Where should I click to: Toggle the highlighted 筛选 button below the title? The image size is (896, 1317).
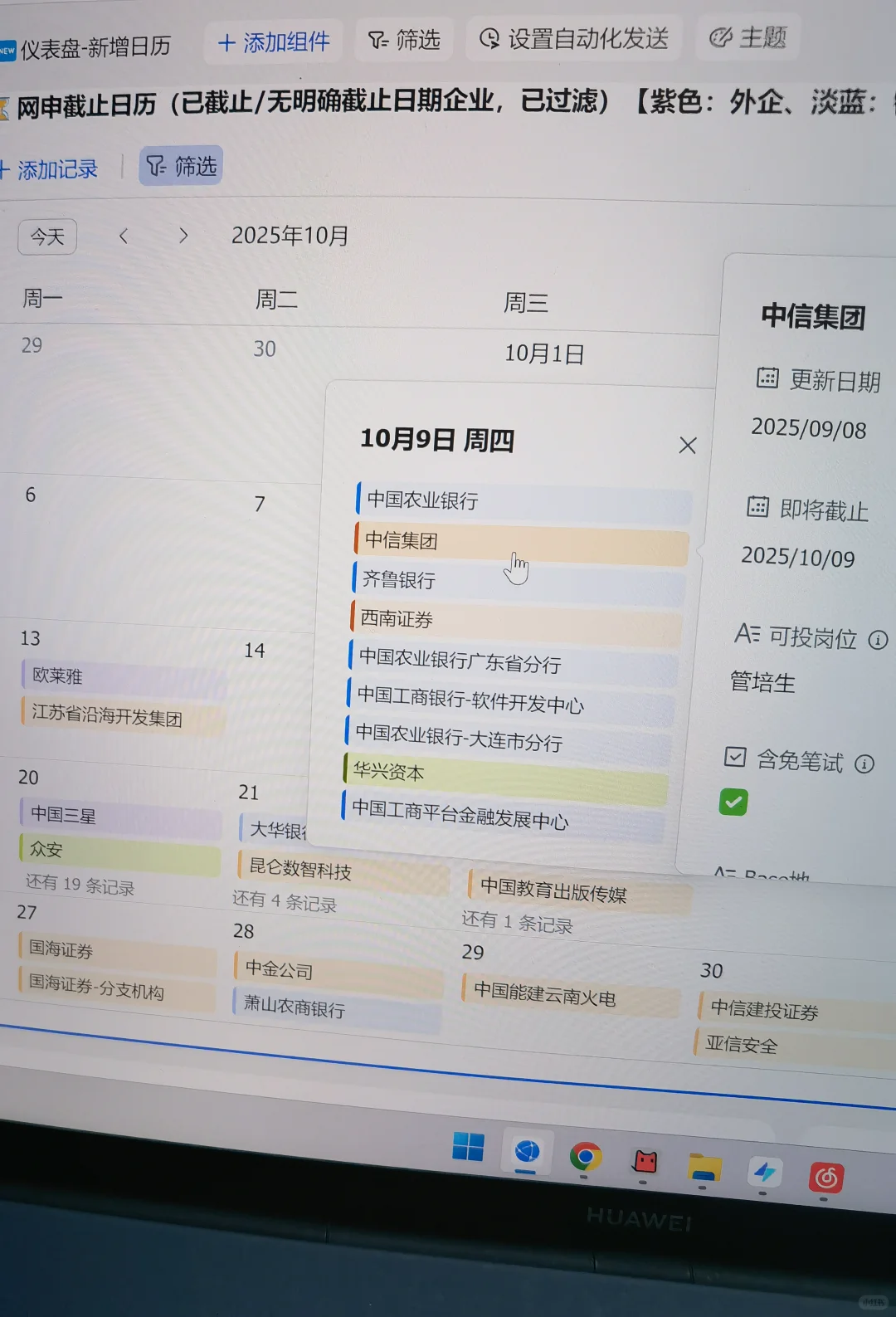pyautogui.click(x=181, y=166)
